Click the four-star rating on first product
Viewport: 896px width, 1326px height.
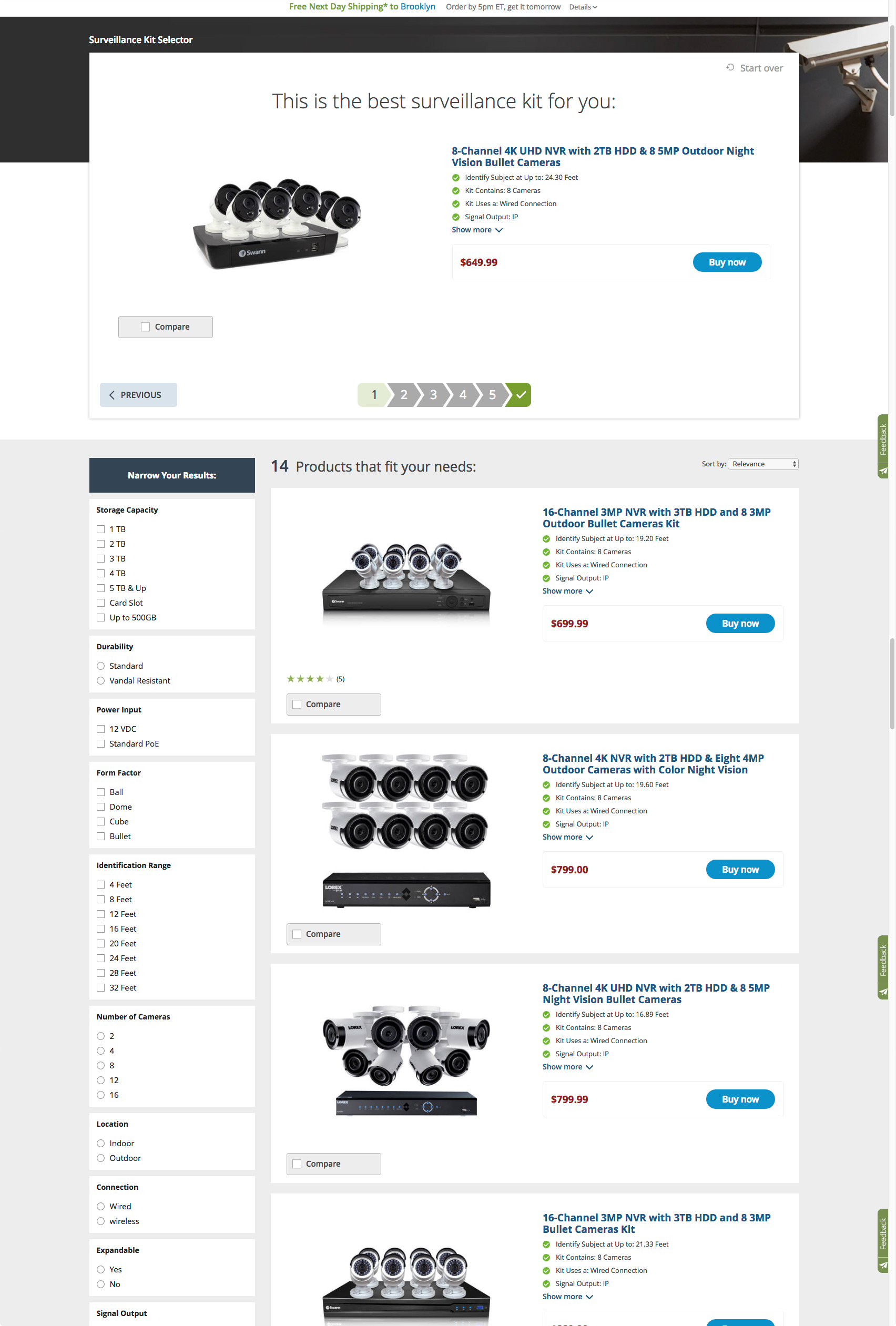(310, 679)
